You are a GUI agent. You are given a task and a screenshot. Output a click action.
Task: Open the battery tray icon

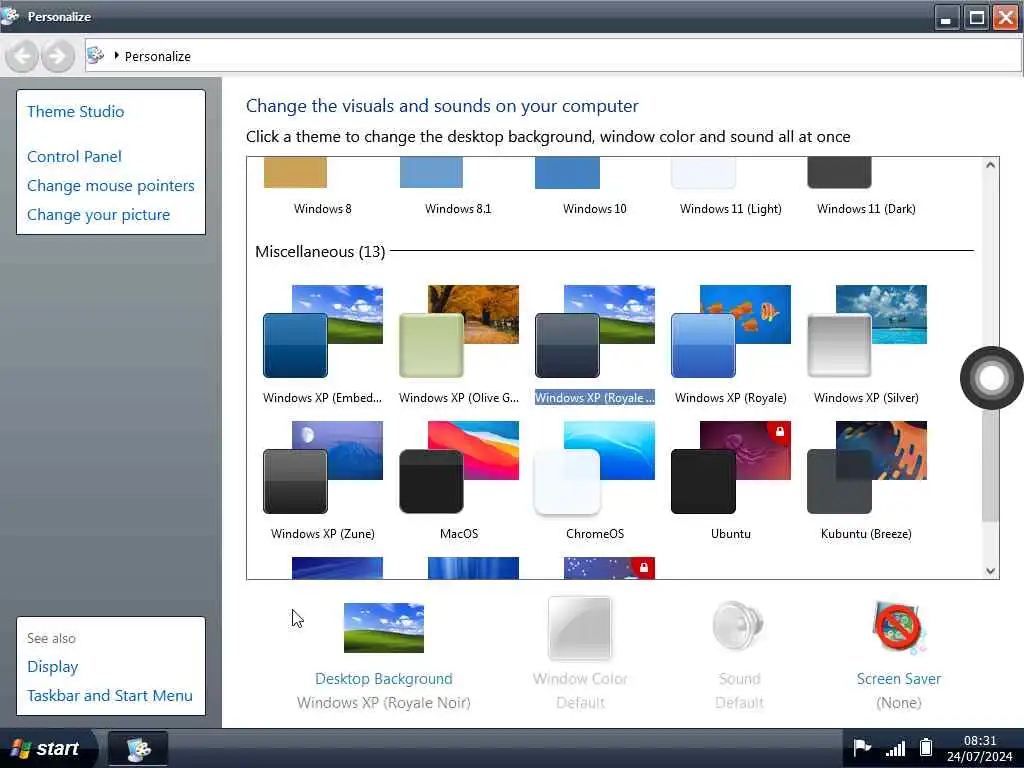click(925, 748)
